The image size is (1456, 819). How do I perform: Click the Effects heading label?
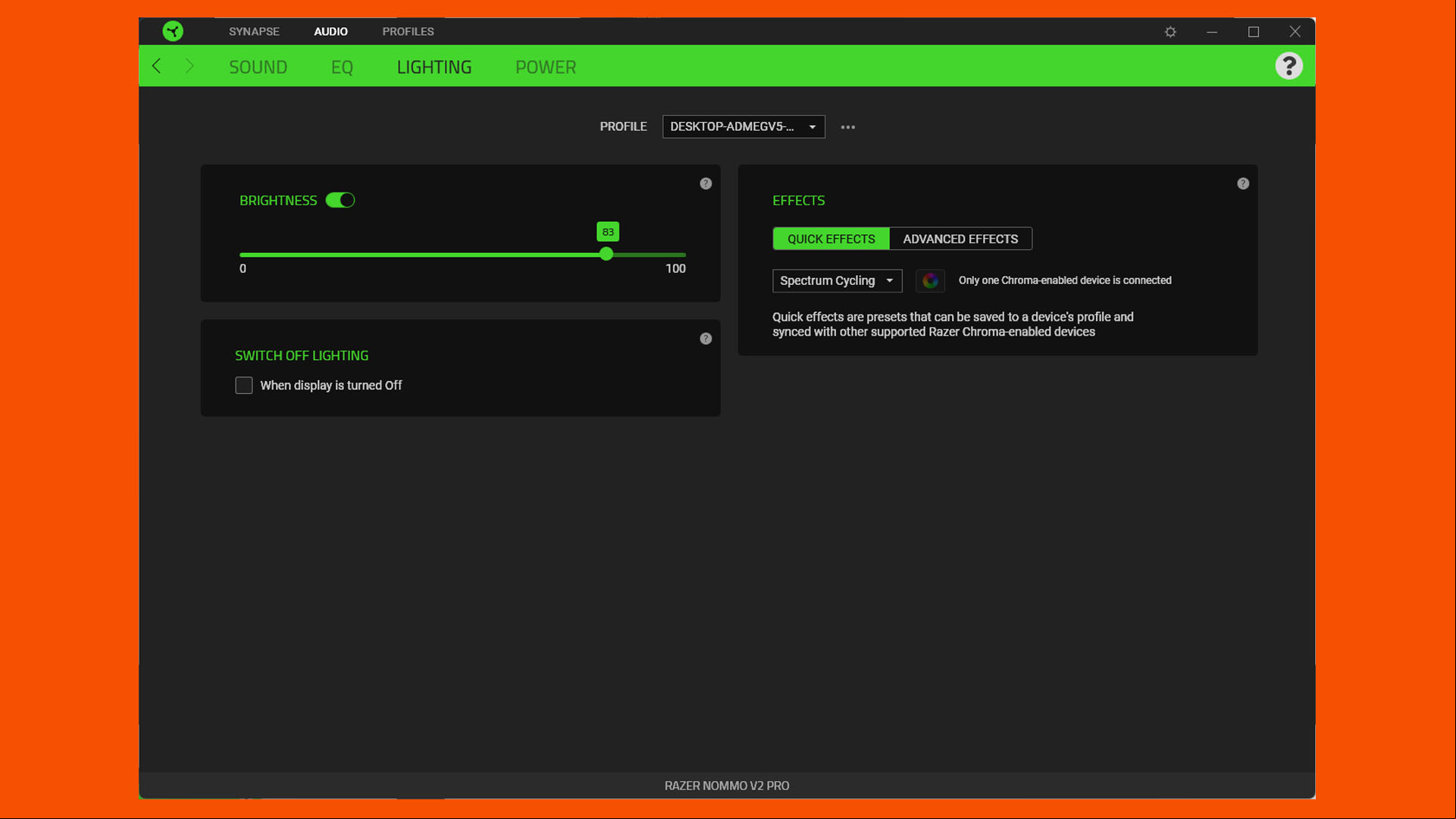pyautogui.click(x=798, y=200)
